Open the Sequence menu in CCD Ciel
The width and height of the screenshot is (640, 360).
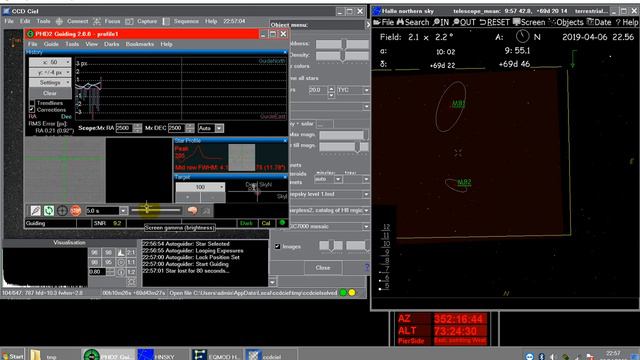tap(186, 21)
